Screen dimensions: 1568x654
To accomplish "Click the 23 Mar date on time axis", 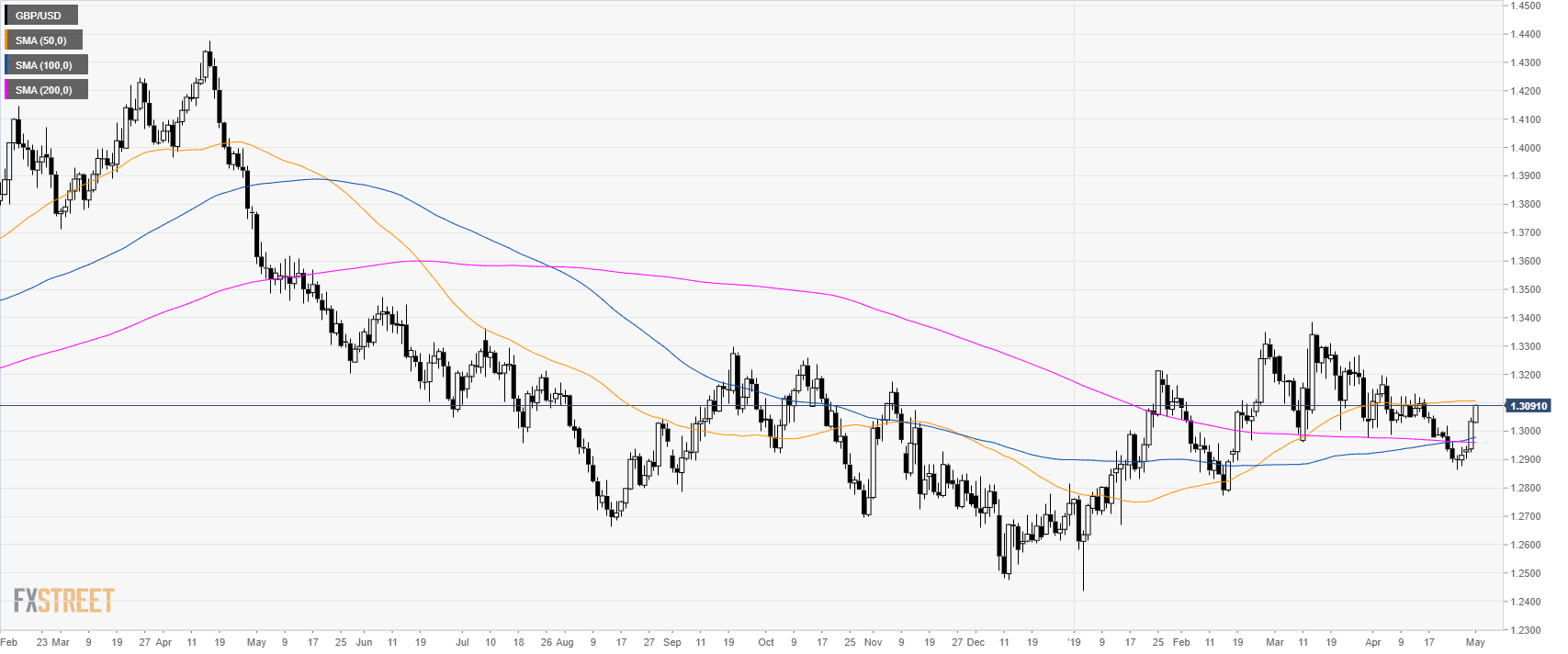I will pos(52,643).
